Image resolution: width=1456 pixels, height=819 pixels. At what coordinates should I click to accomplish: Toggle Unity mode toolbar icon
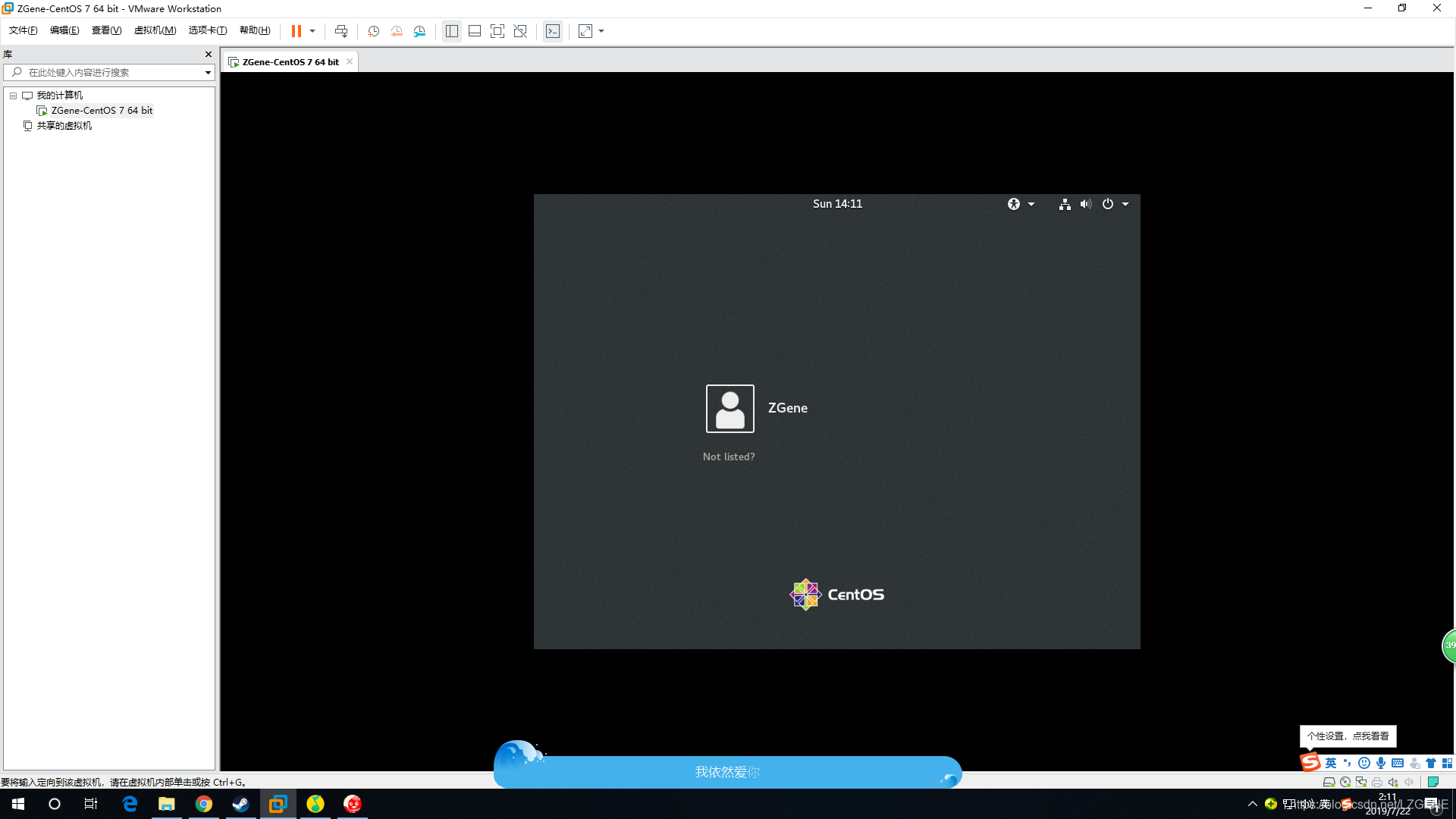520,31
